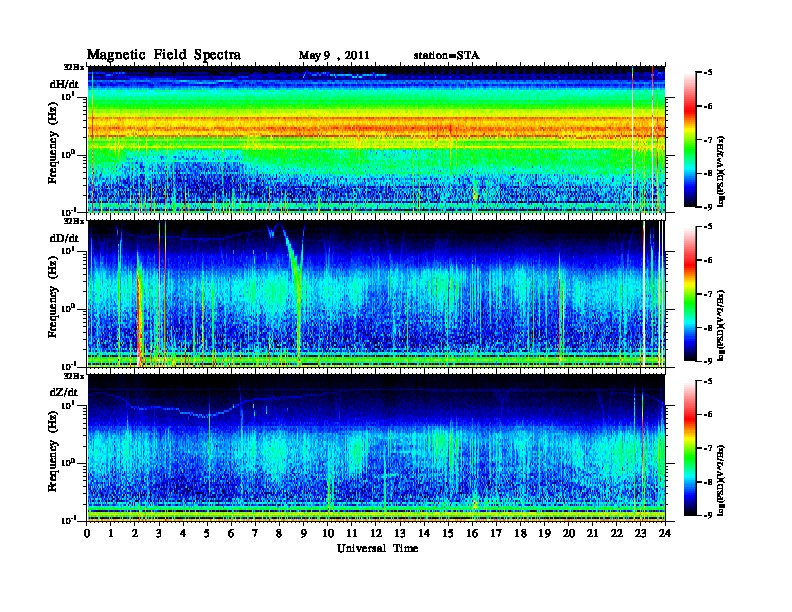Click the "-9" tick on dH/dt color bar
The image size is (792, 612).
(x=708, y=206)
